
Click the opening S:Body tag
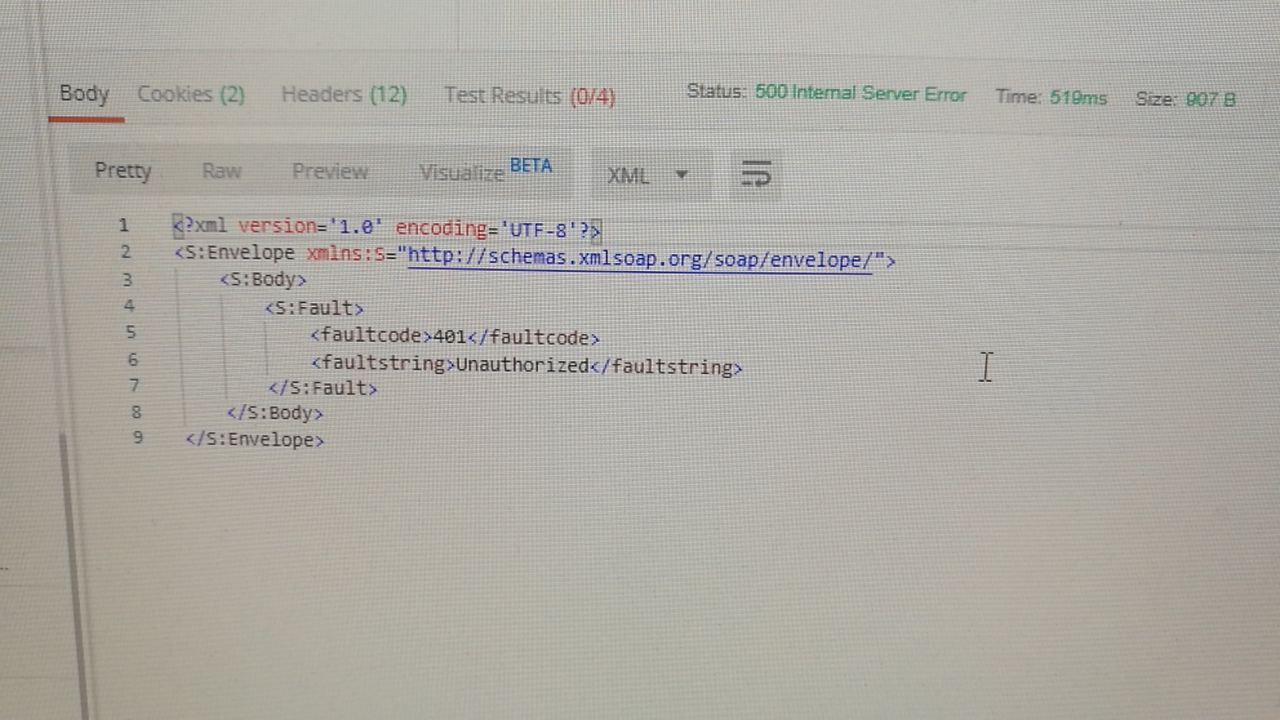(263, 280)
